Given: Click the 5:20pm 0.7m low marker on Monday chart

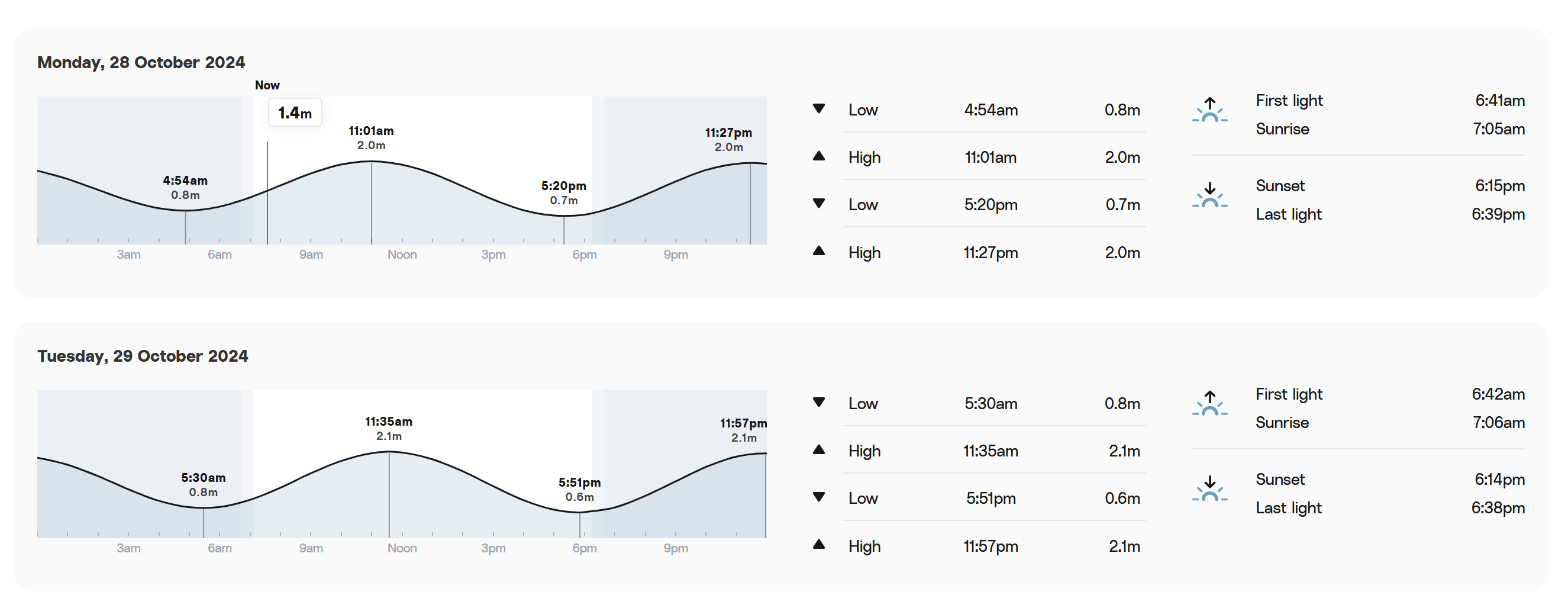Looking at the screenshot, I should (564, 193).
